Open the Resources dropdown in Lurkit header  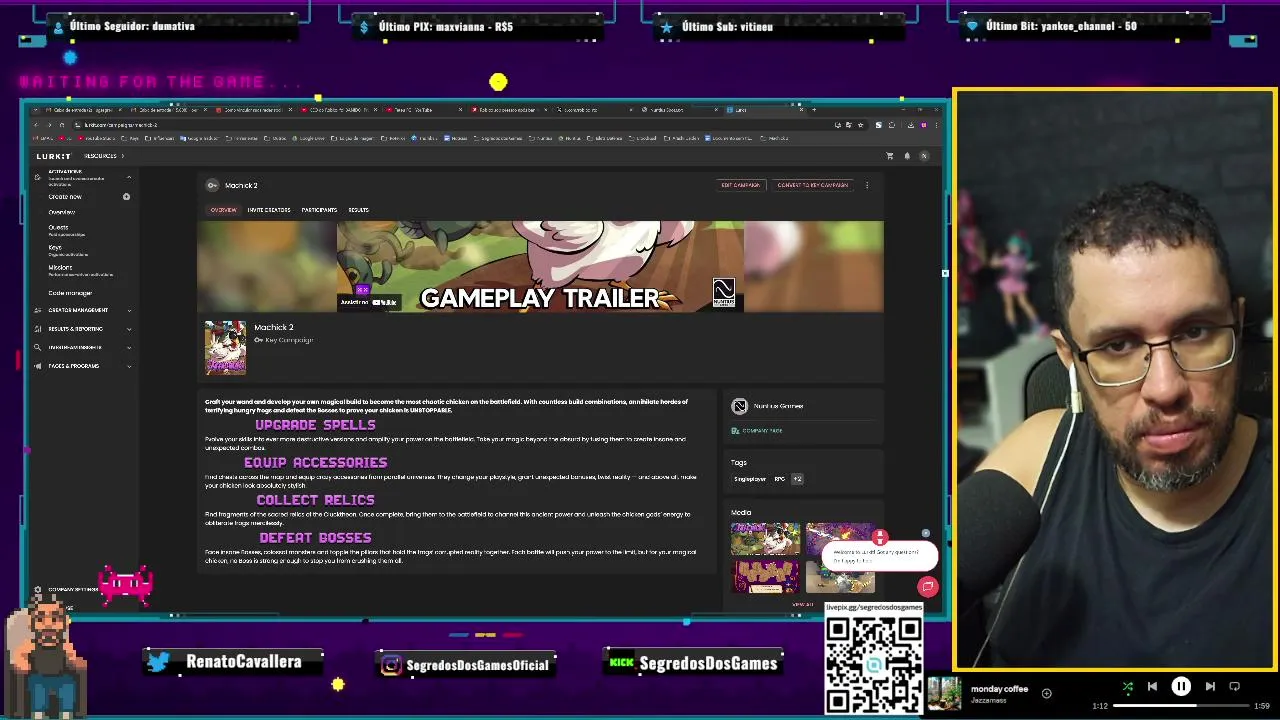coord(104,156)
